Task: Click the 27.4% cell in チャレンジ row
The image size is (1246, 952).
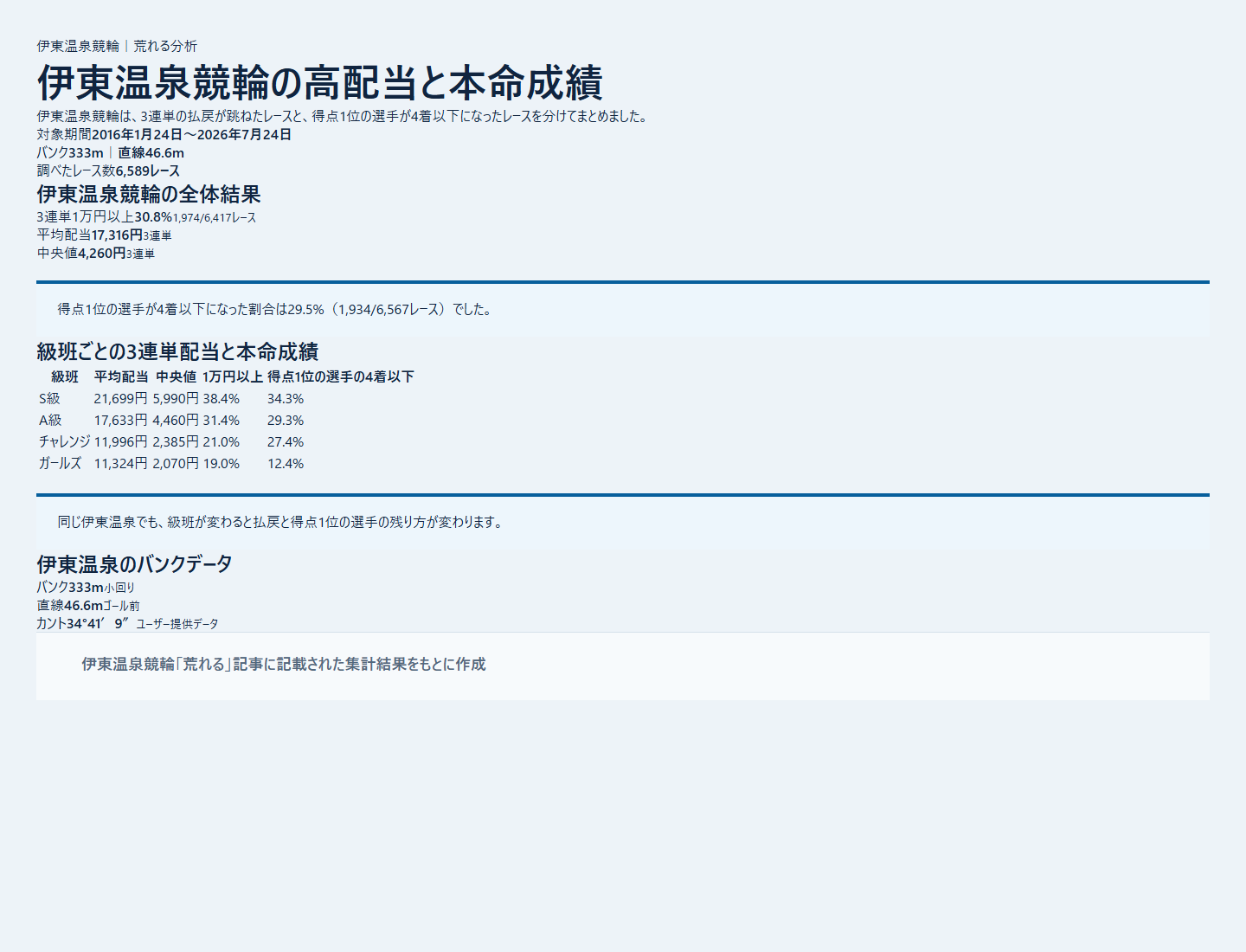Action: point(286,441)
